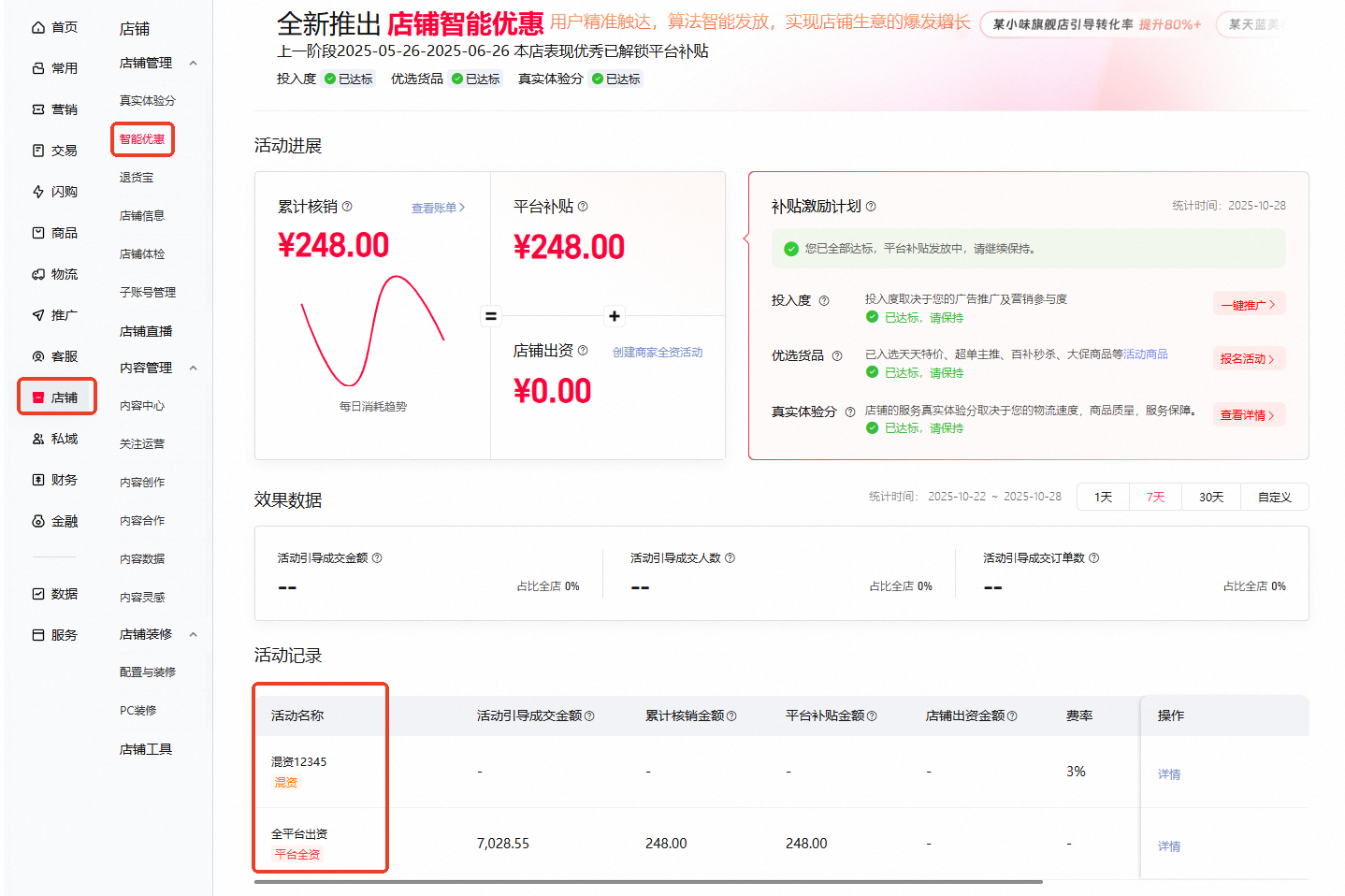
Task: Click 创建商家全资活动 link
Action: pos(658,353)
